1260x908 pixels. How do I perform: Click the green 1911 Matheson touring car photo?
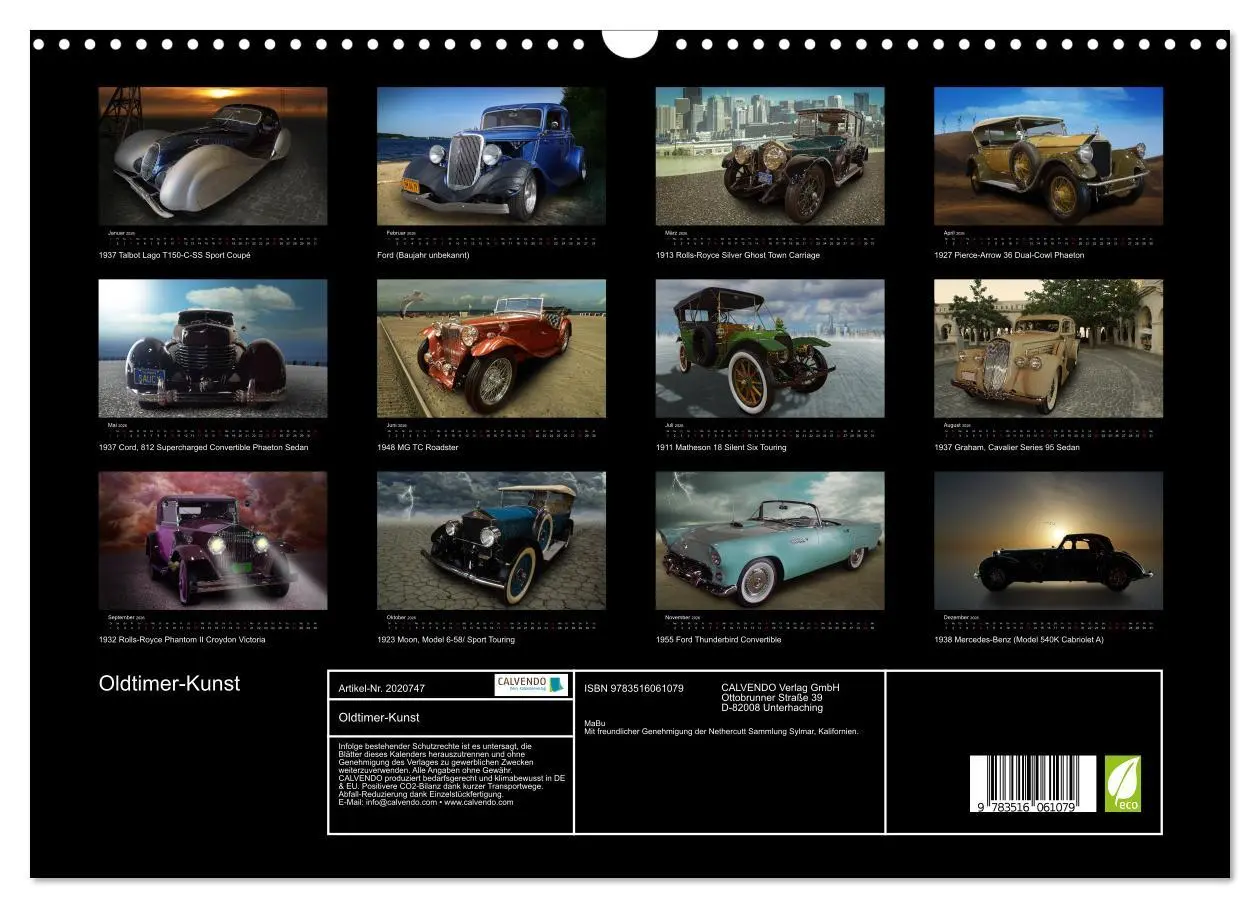770,348
